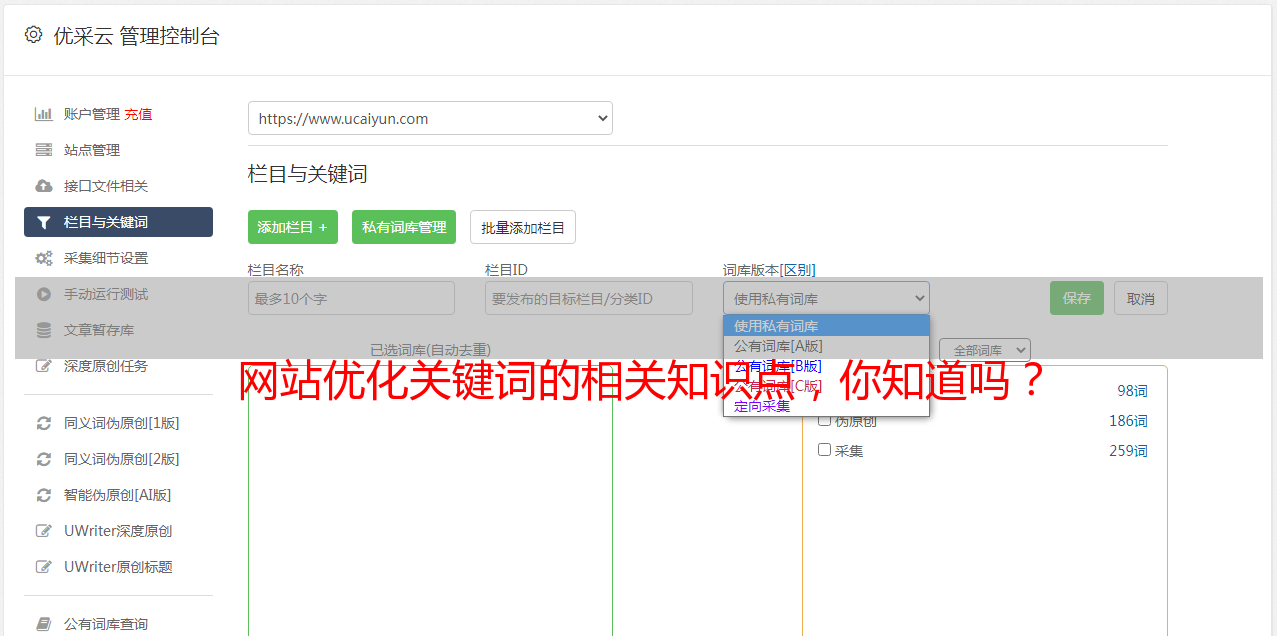The width and height of the screenshot is (1277, 636).
Task: Open UWriter原创标题 in the sidebar
Action: pyautogui.click(x=118, y=567)
